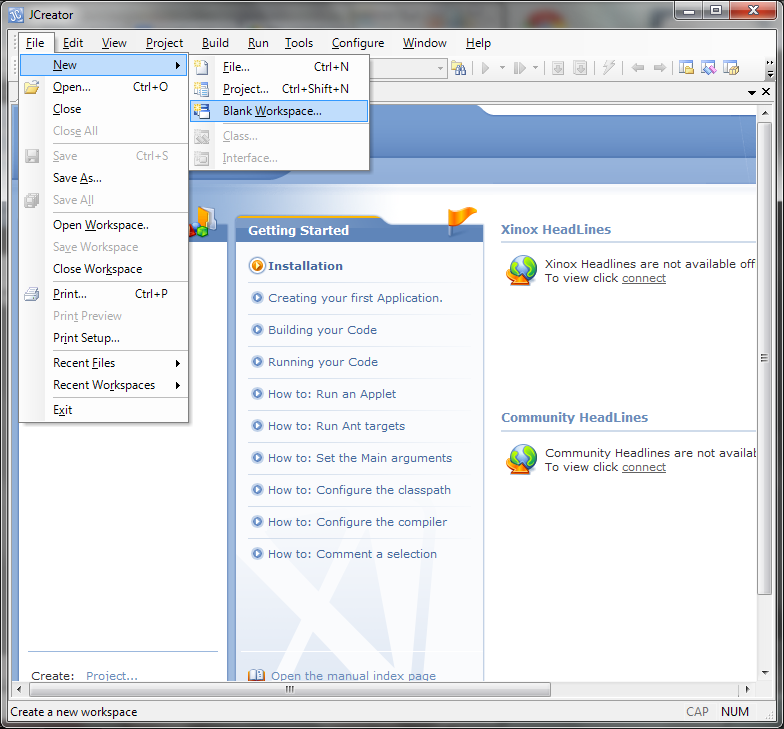Select Save As... in File menu

click(104, 178)
